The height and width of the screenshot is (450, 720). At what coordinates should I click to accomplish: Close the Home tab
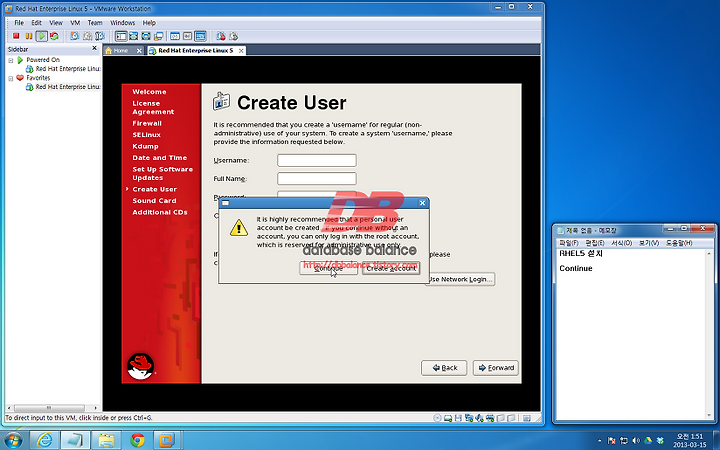139,51
